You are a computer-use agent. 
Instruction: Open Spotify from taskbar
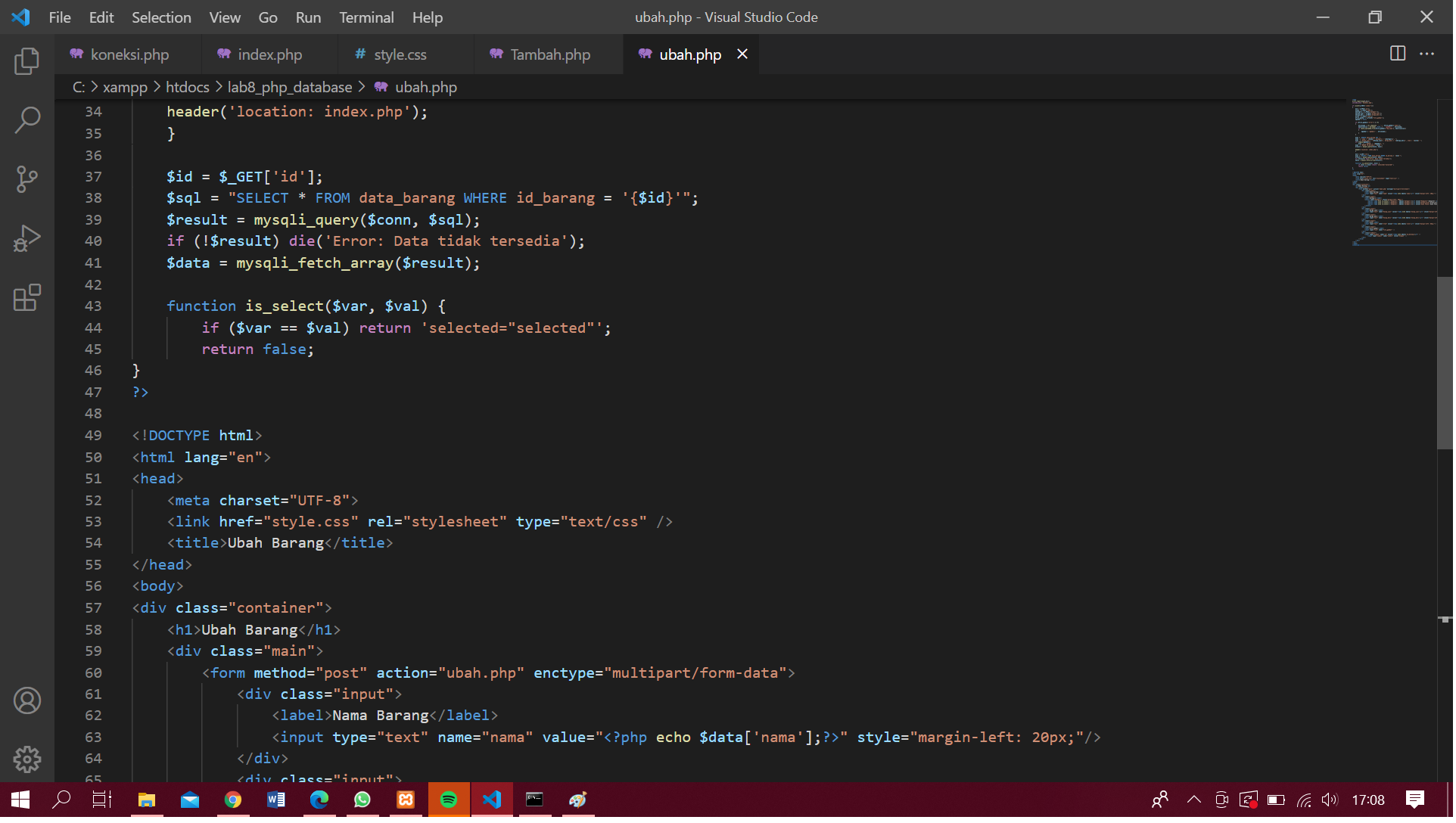point(449,800)
